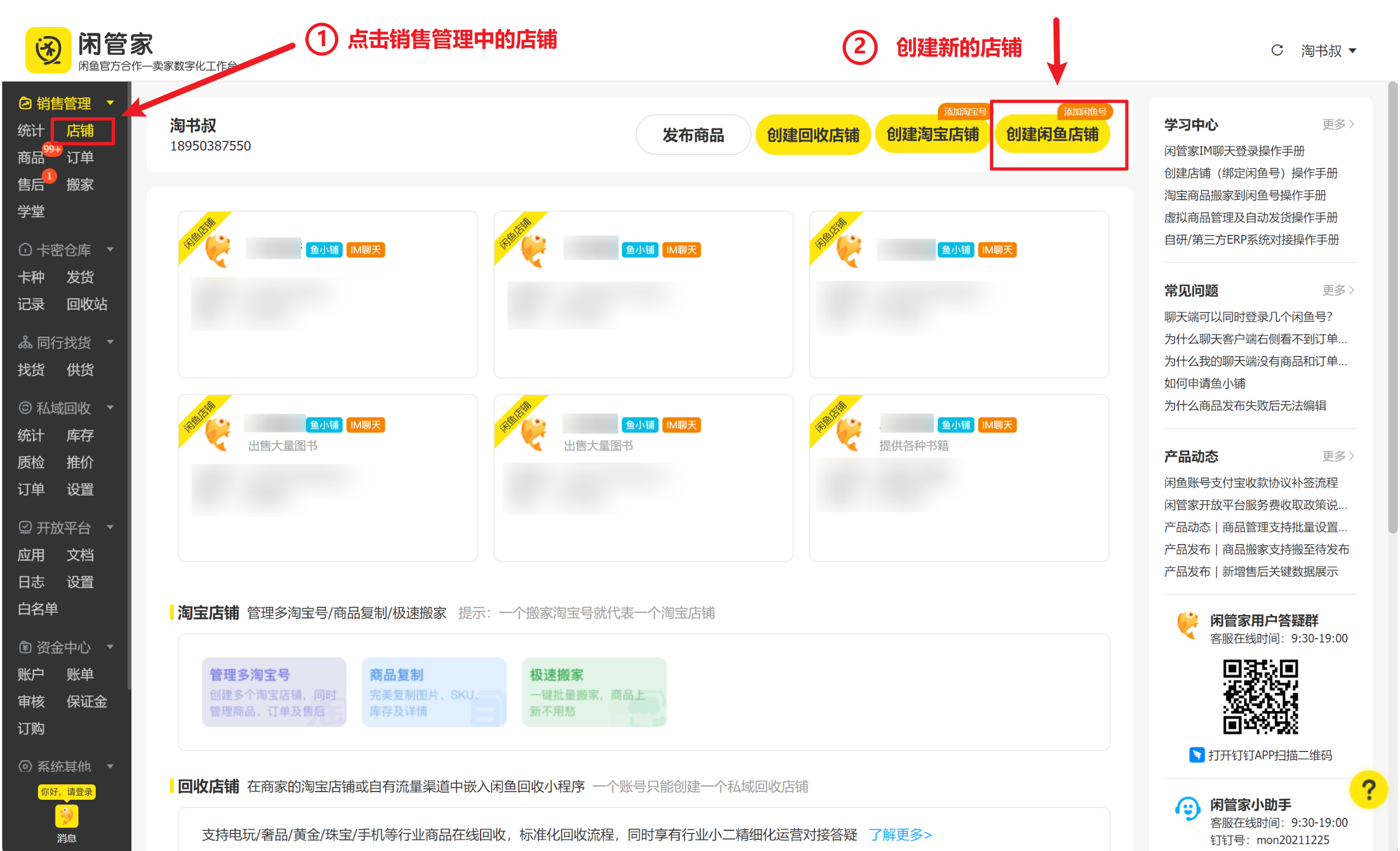Open 搬家 in the sidebar
This screenshot has width=1400, height=851.
point(80,185)
